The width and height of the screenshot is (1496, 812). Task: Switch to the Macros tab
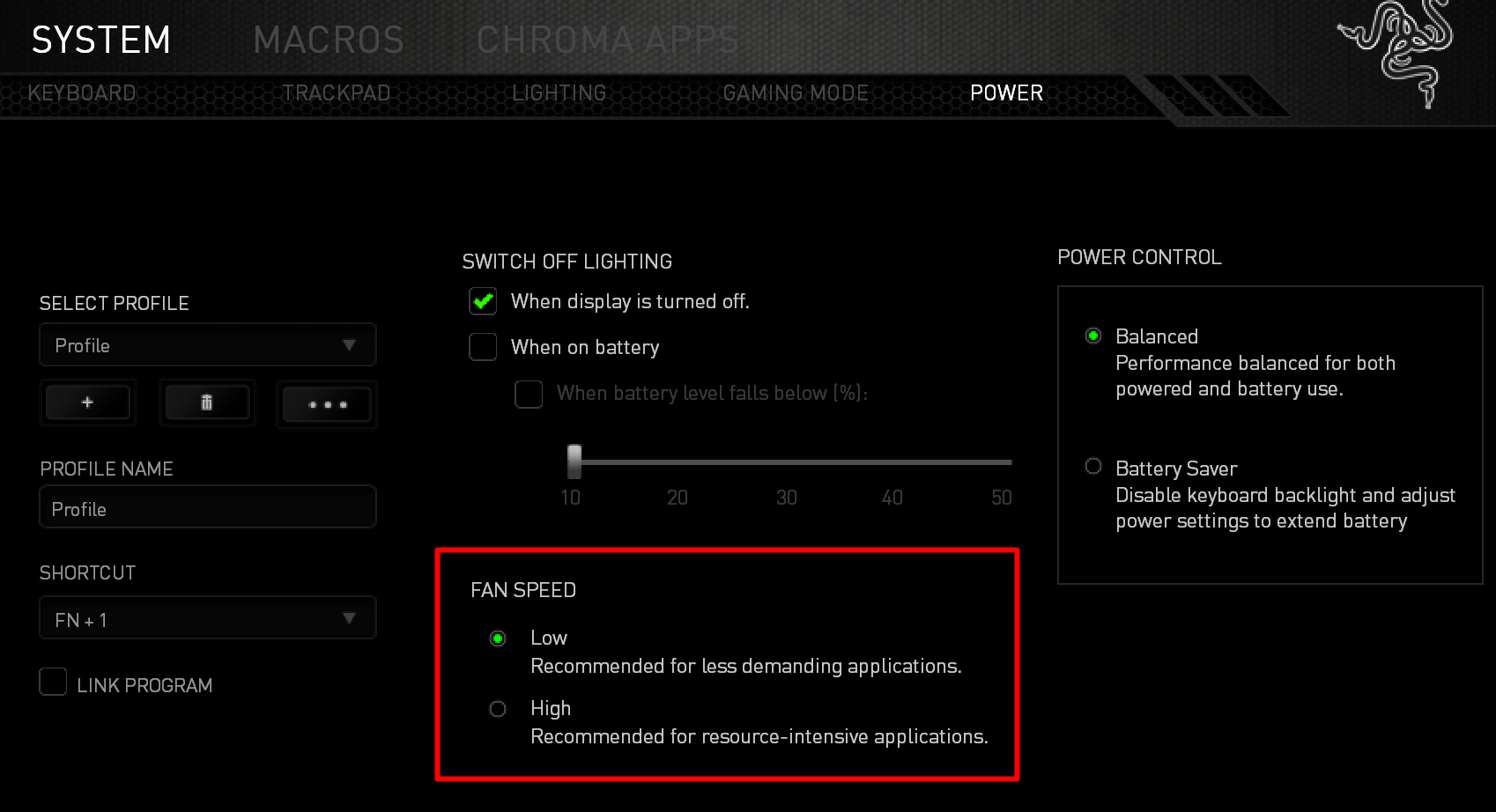tap(328, 40)
